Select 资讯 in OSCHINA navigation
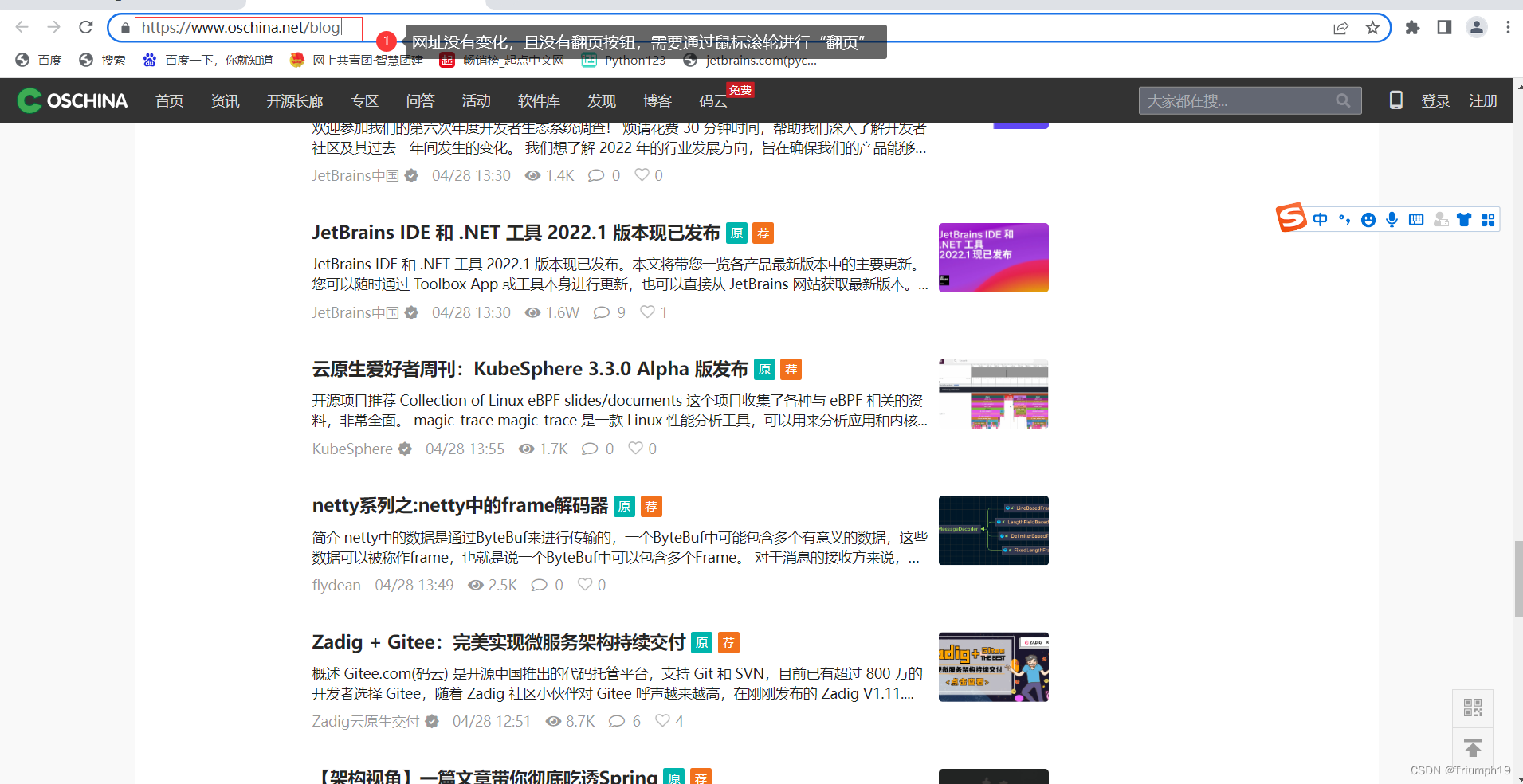1523x784 pixels. click(226, 100)
